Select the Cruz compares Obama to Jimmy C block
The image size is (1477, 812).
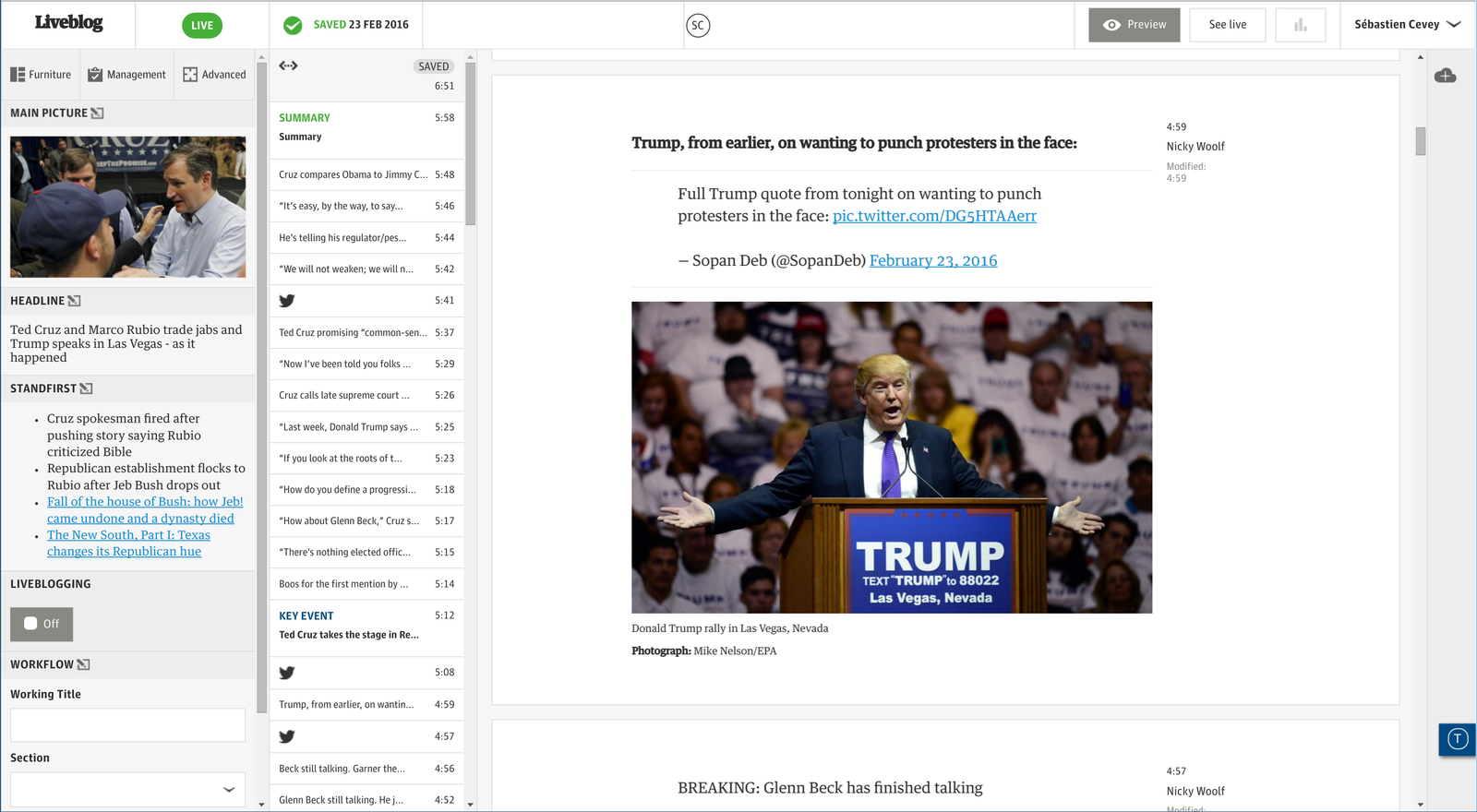point(366,174)
